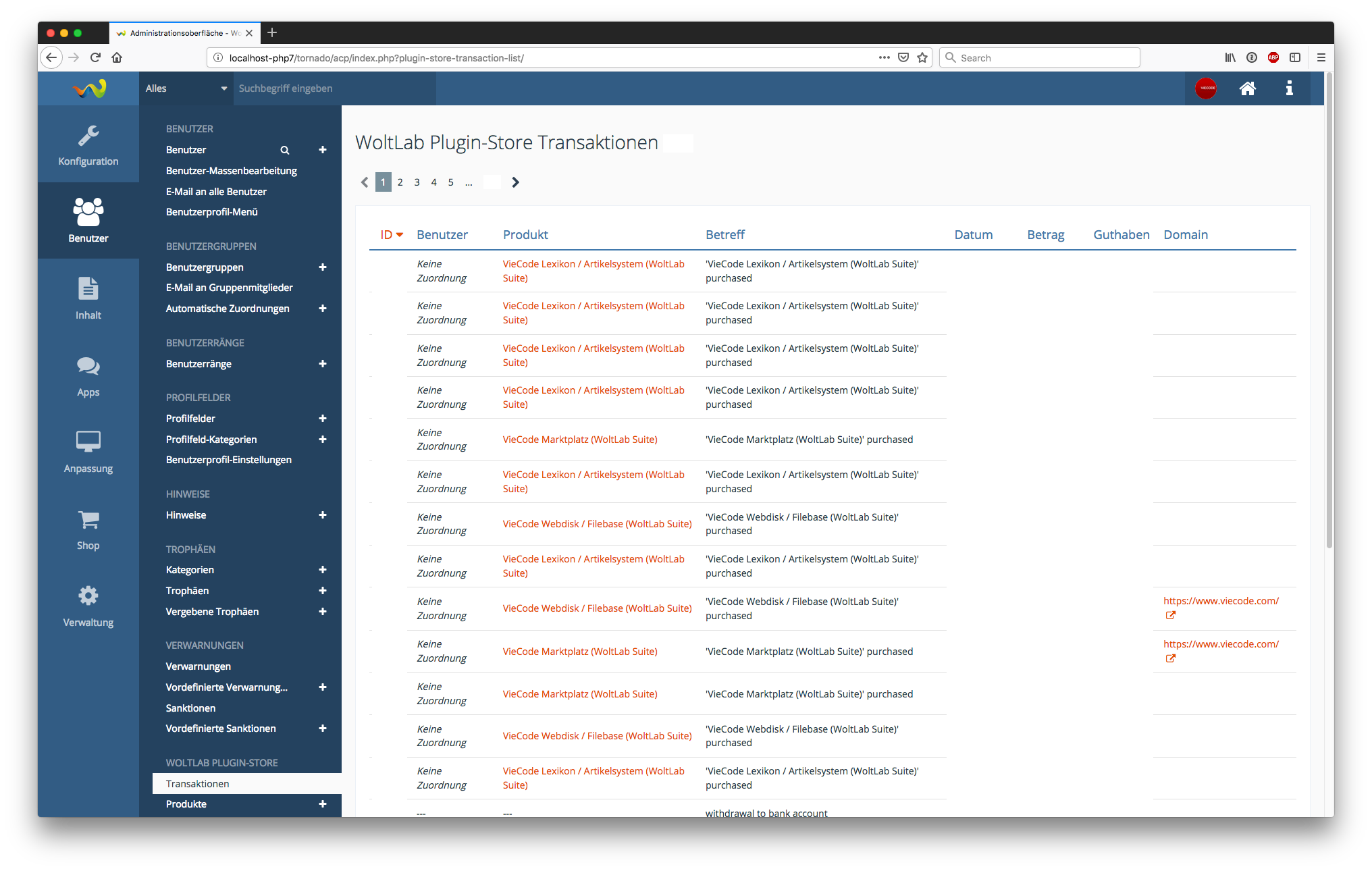Open first viecode.com domain link
This screenshot has width=1372, height=871.
click(x=1221, y=601)
